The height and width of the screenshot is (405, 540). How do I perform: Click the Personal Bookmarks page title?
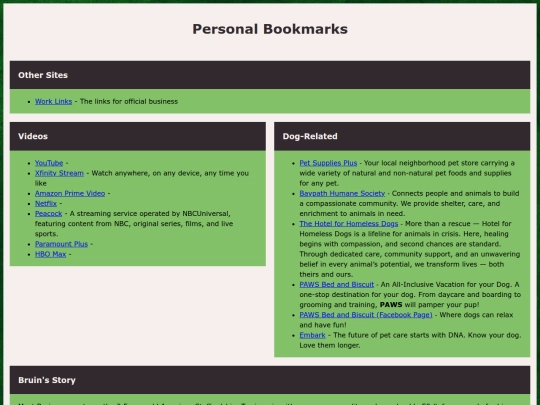point(270,29)
